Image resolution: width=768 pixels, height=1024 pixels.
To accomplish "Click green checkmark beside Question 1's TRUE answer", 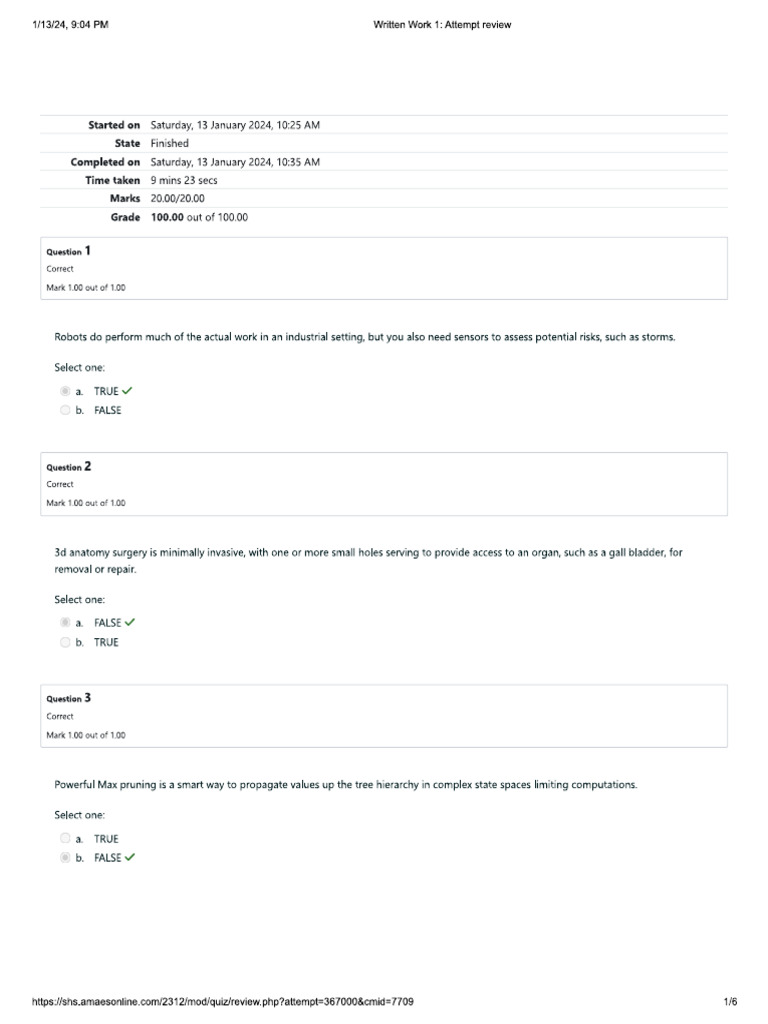I will point(127,391).
